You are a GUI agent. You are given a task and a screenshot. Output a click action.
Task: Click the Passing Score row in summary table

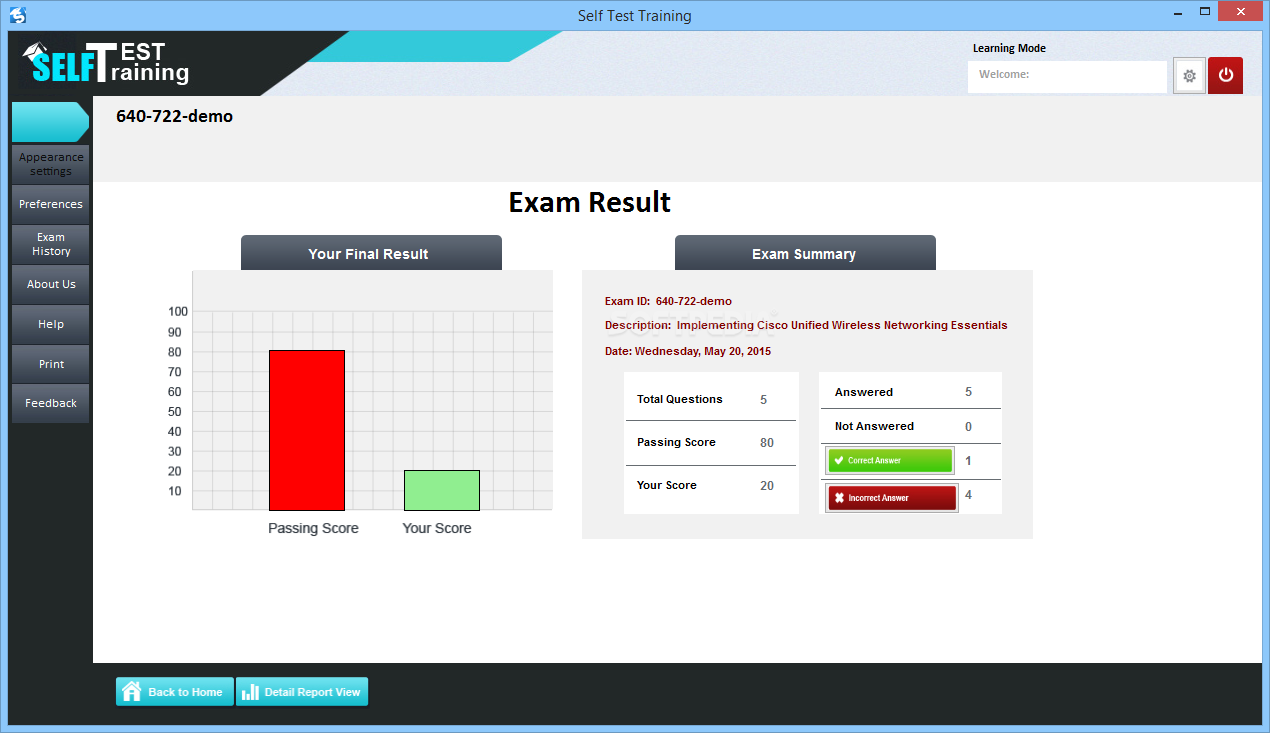(711, 442)
